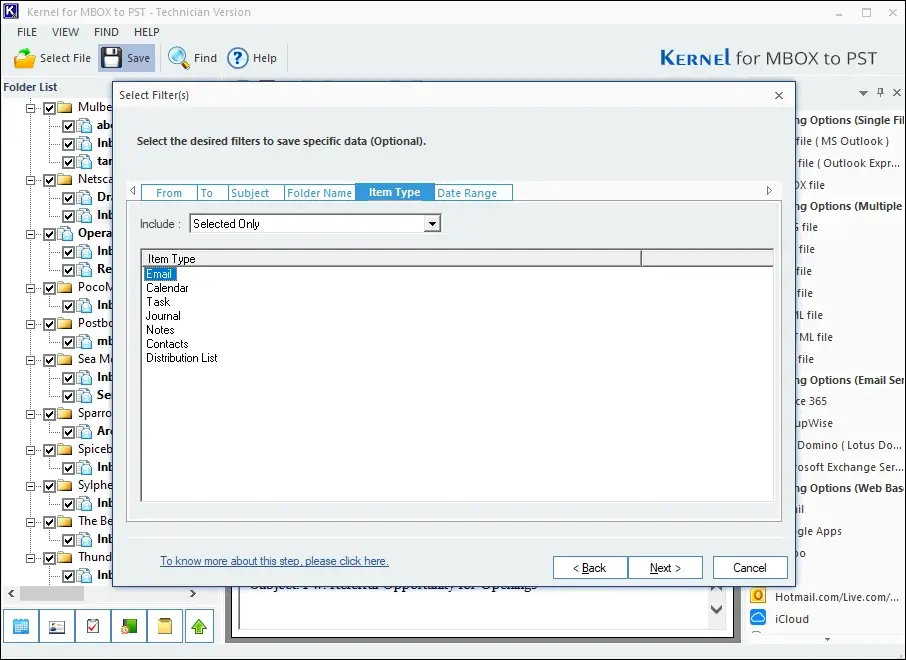Toggle the Sparro folder checkbox
The width and height of the screenshot is (906, 660).
(50, 414)
